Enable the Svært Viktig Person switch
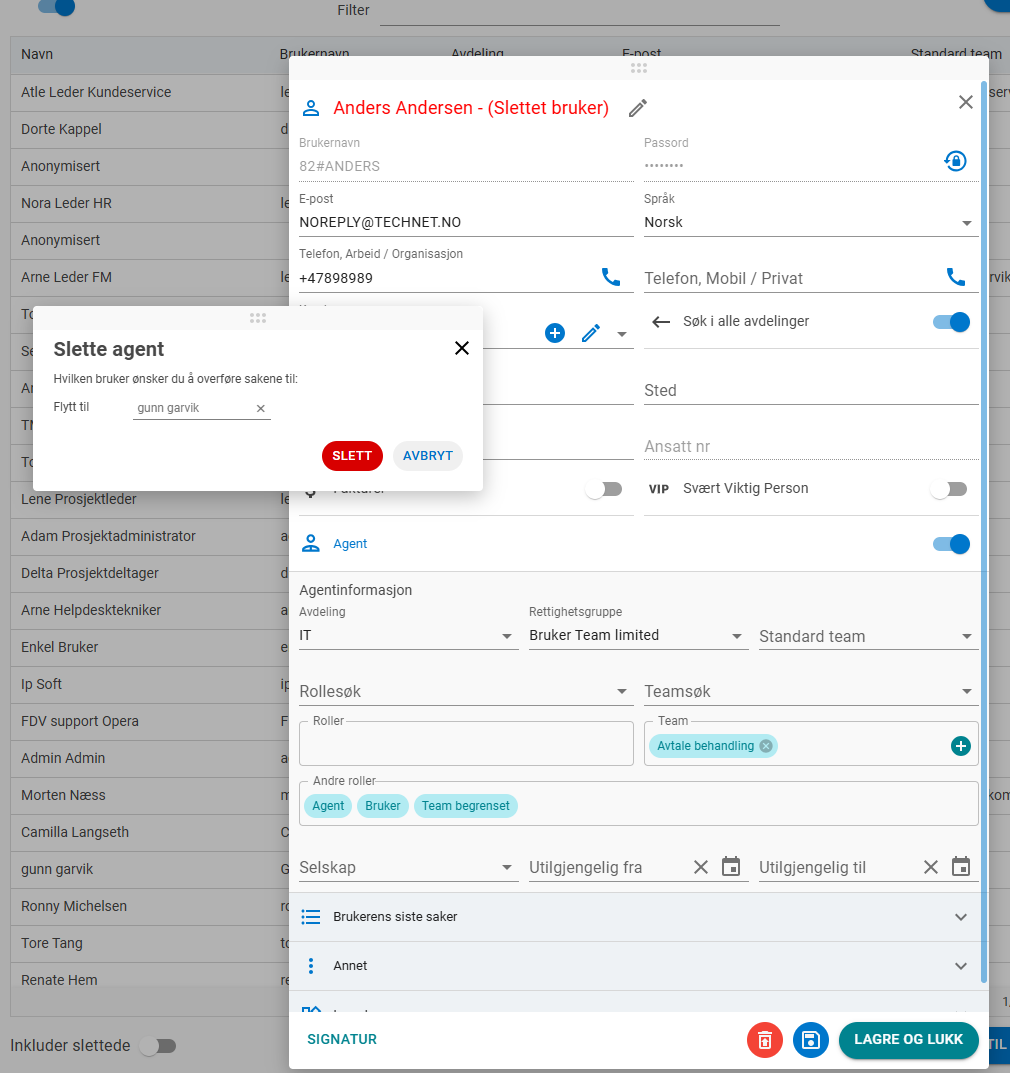The height and width of the screenshot is (1073, 1010). coord(948,489)
